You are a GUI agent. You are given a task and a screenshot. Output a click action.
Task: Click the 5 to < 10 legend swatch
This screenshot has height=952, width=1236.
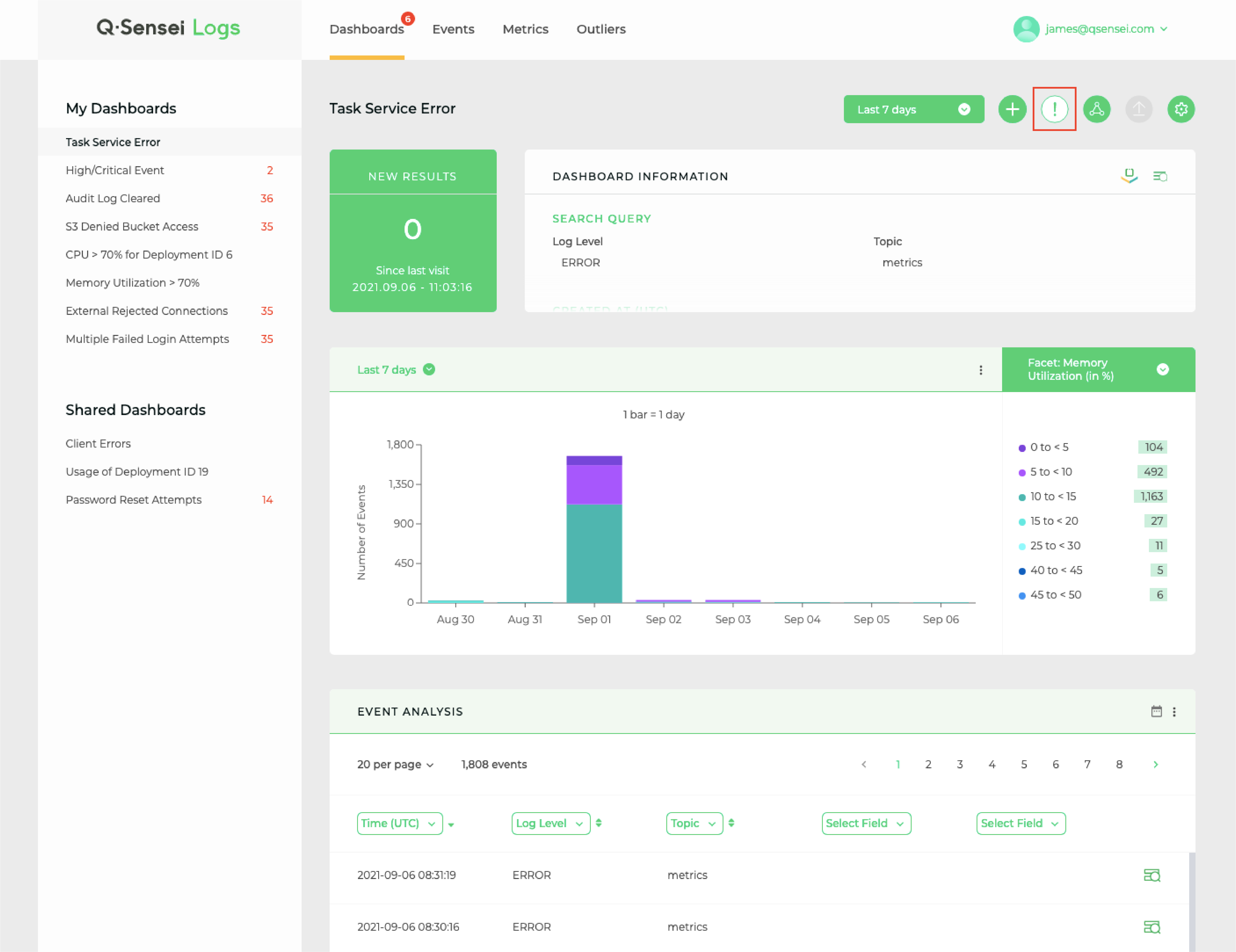(1022, 473)
